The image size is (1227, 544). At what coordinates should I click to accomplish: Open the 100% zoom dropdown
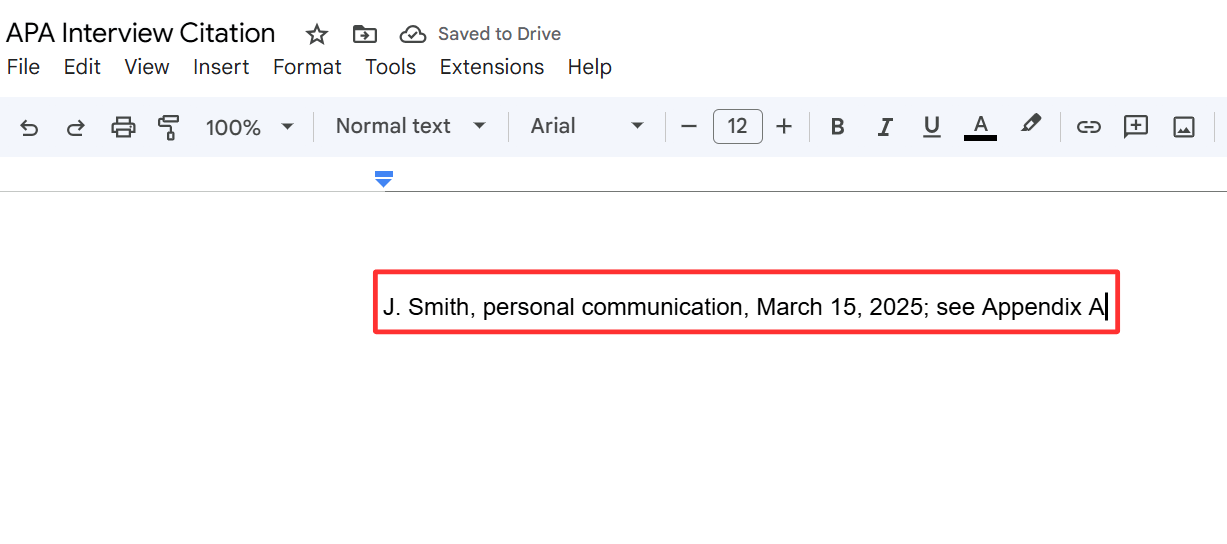tap(249, 127)
